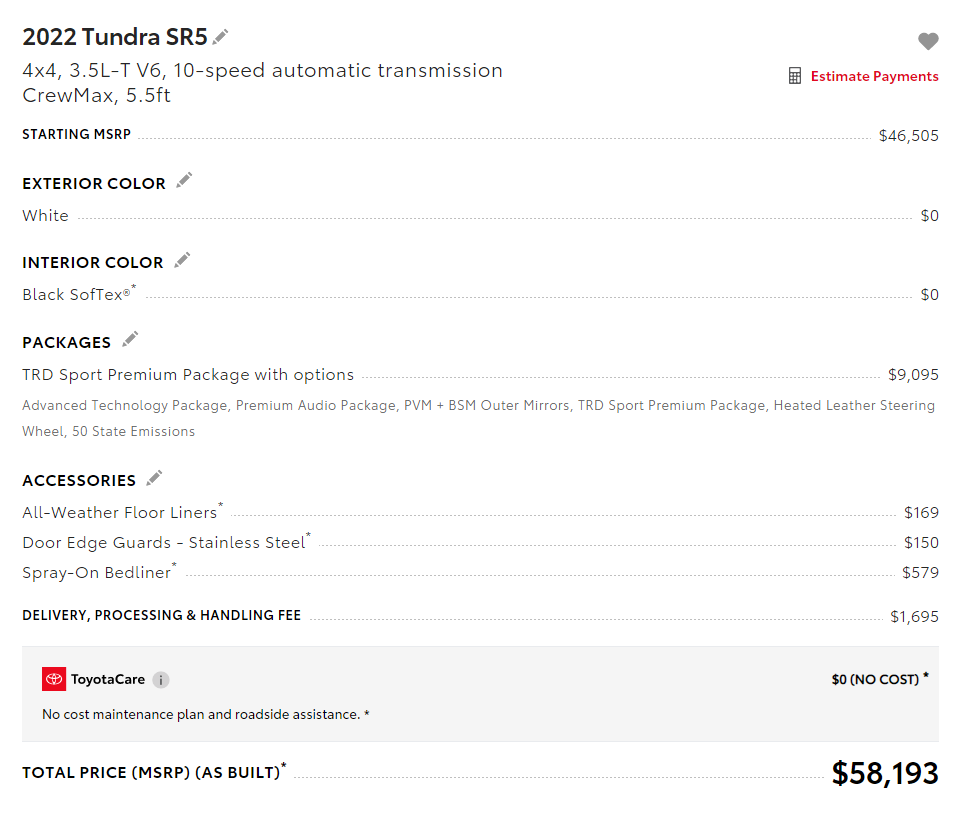Click the Packages edit pencil icon
The height and width of the screenshot is (818, 961).
coord(130,339)
